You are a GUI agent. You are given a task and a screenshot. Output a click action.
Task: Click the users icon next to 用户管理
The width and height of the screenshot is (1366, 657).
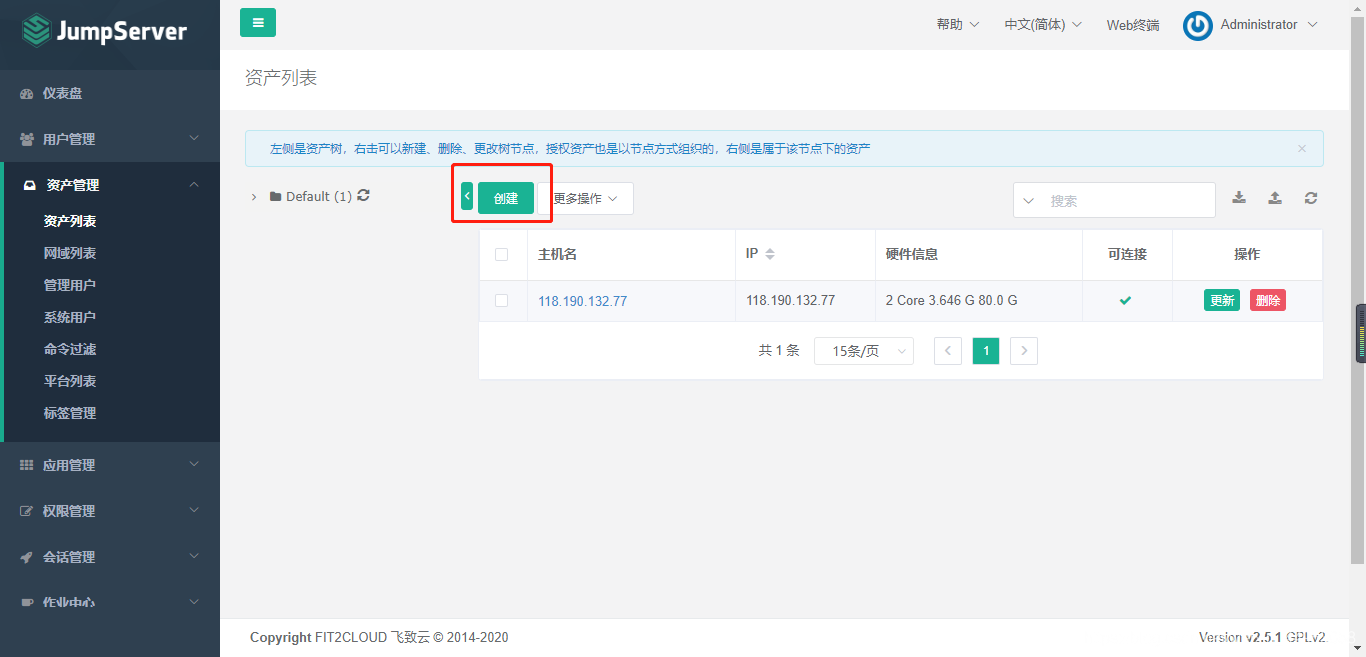pos(28,139)
